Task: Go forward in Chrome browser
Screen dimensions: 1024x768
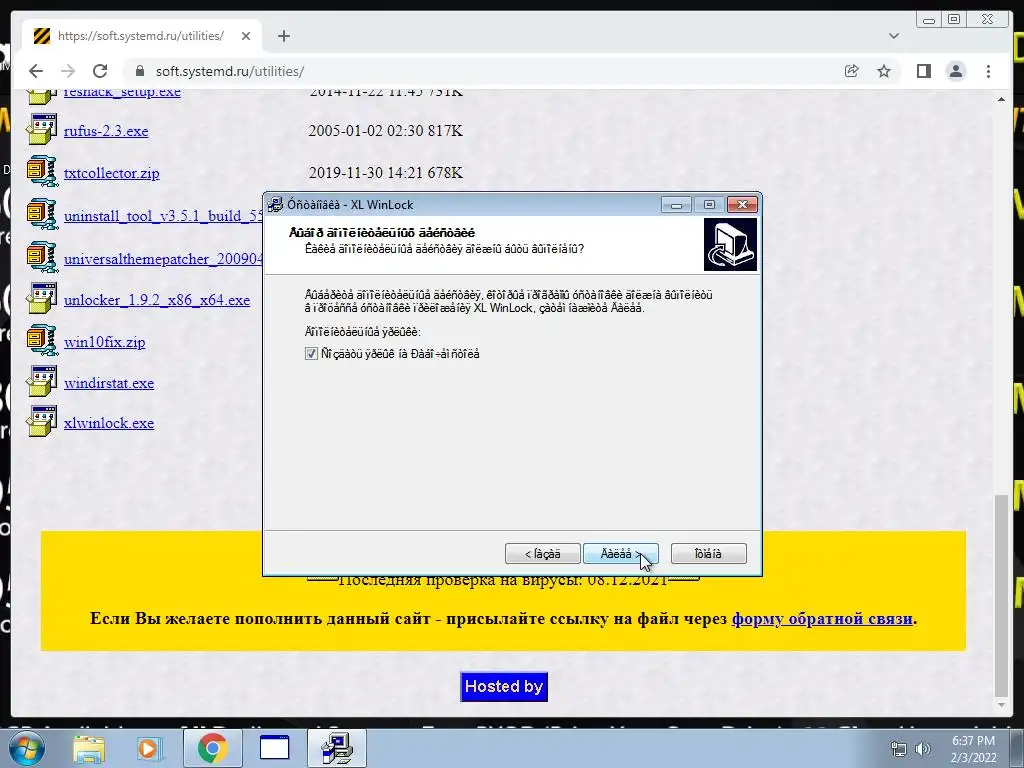Action: [x=68, y=71]
